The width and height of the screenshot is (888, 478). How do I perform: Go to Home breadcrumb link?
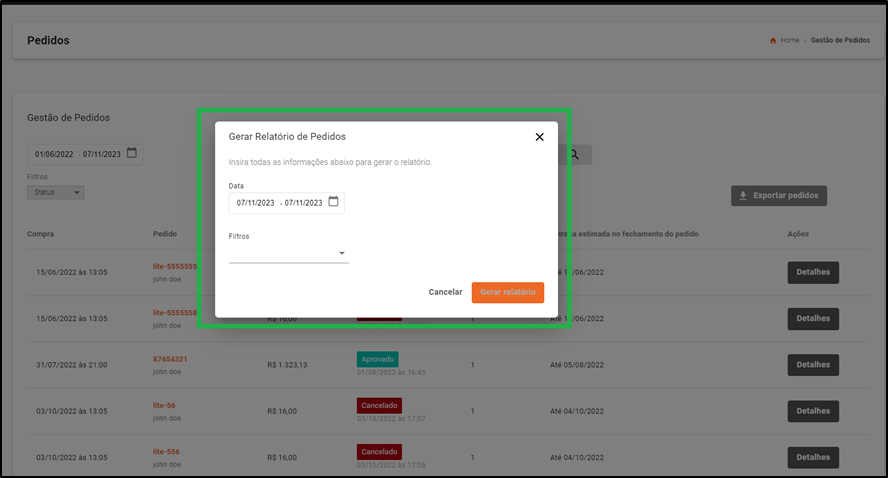[x=789, y=40]
